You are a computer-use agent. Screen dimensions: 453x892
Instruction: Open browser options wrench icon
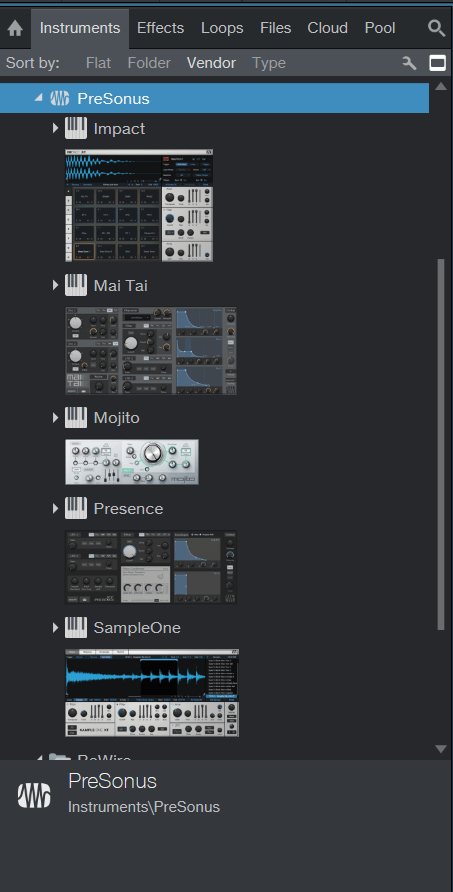point(409,63)
